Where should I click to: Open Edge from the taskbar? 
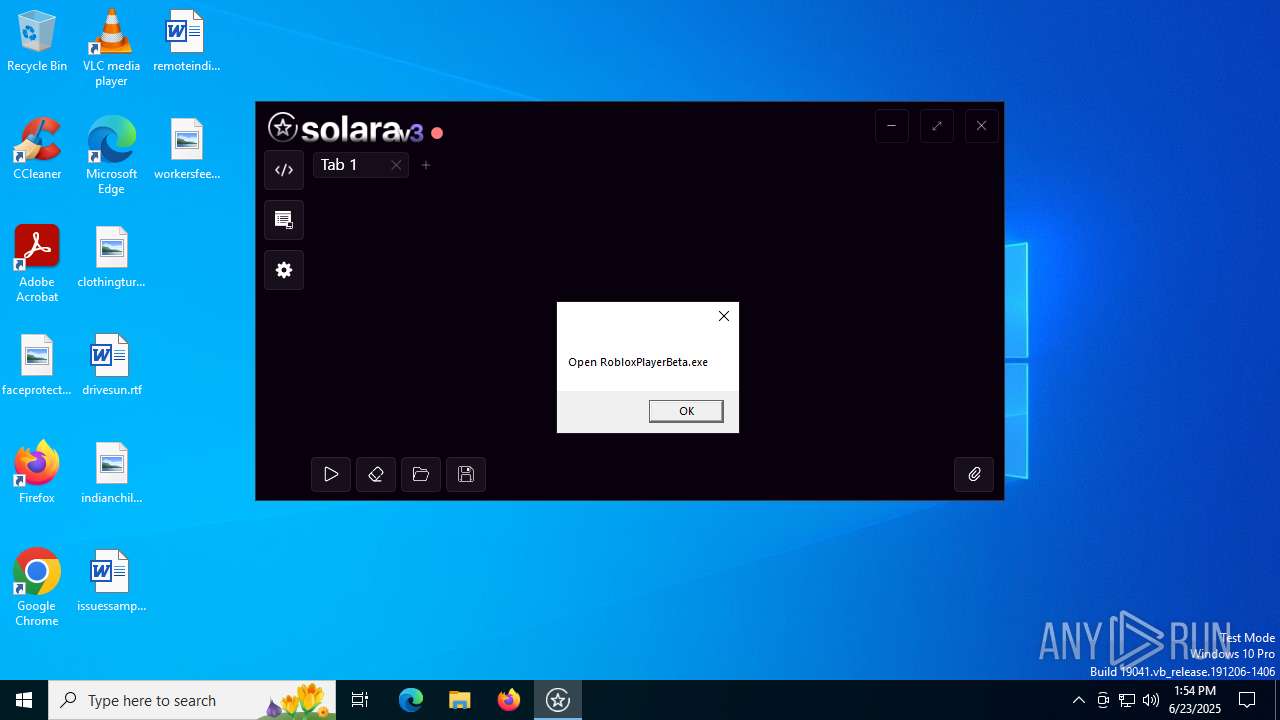pyautogui.click(x=411, y=700)
